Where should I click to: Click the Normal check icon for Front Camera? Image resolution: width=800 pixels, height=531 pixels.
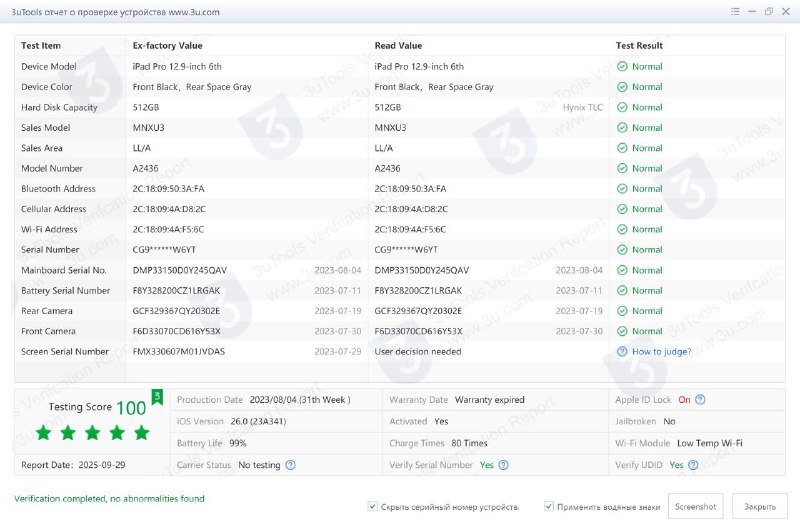click(x=622, y=332)
